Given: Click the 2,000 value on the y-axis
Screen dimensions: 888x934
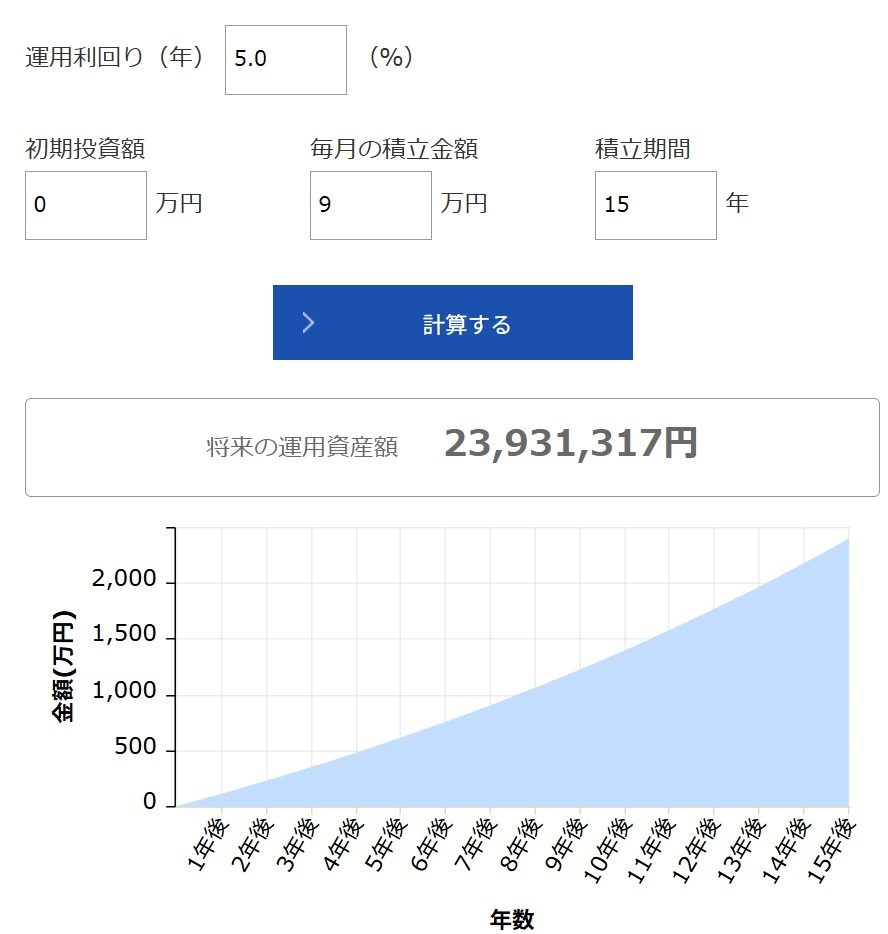Looking at the screenshot, I should click(124, 579).
